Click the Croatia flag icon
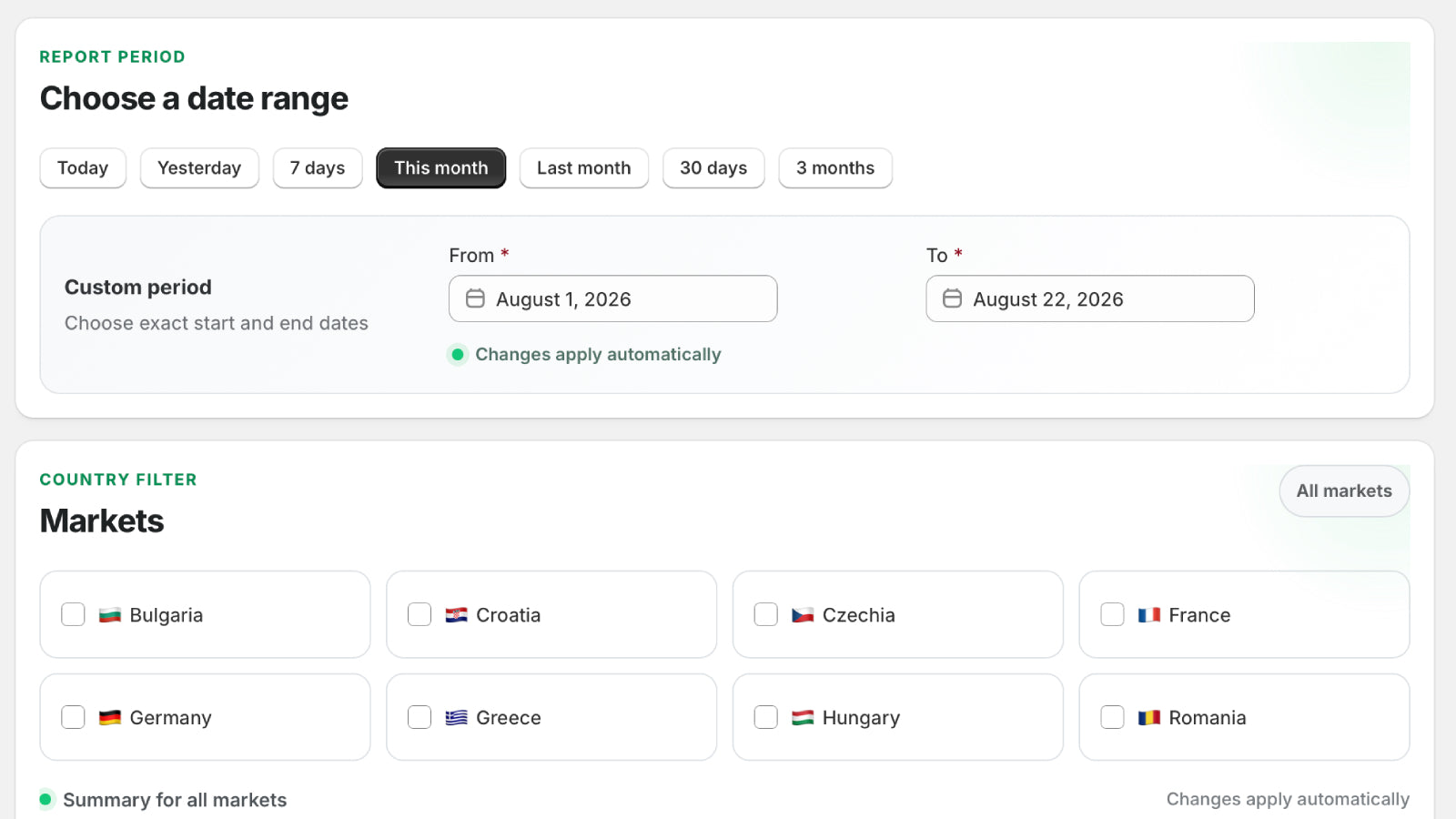 click(x=456, y=615)
